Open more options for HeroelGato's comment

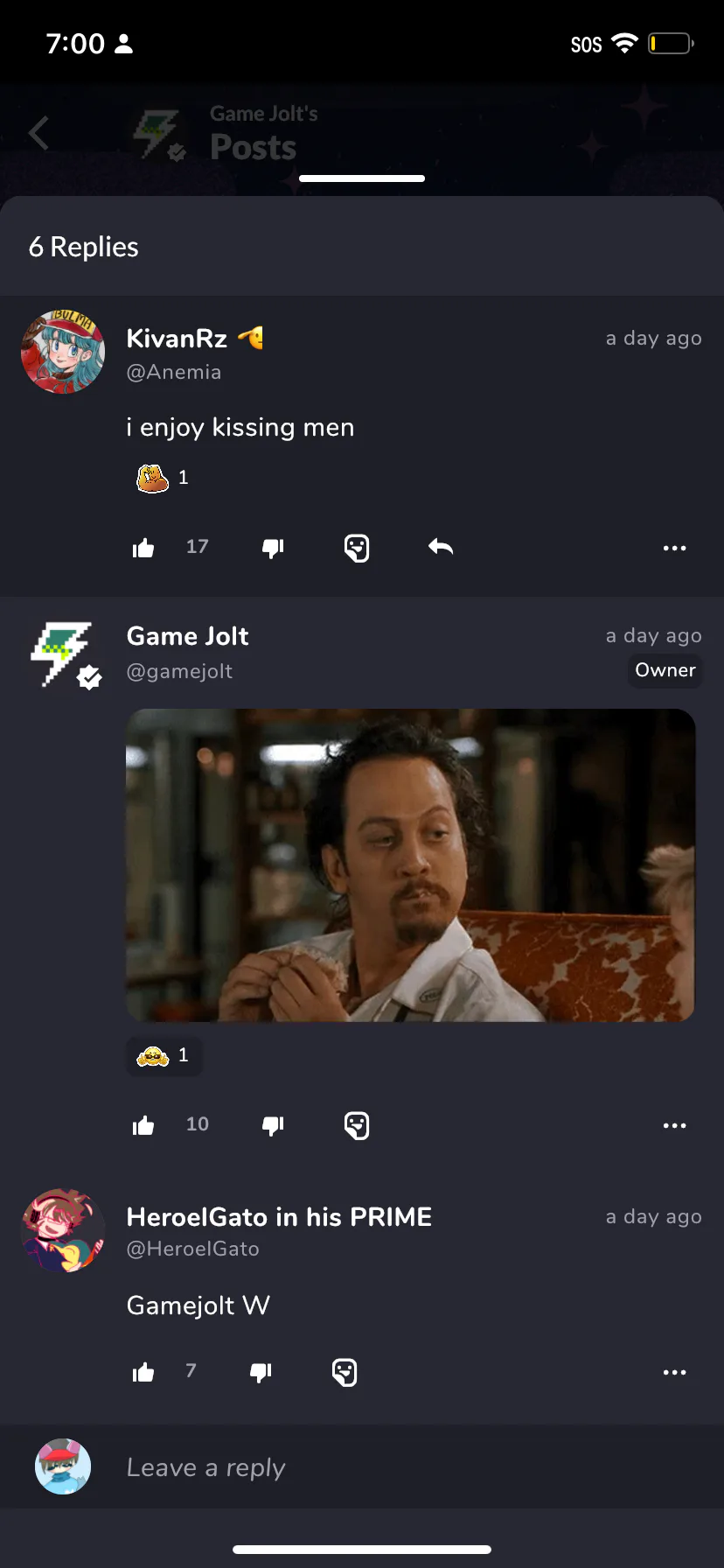(x=674, y=1372)
